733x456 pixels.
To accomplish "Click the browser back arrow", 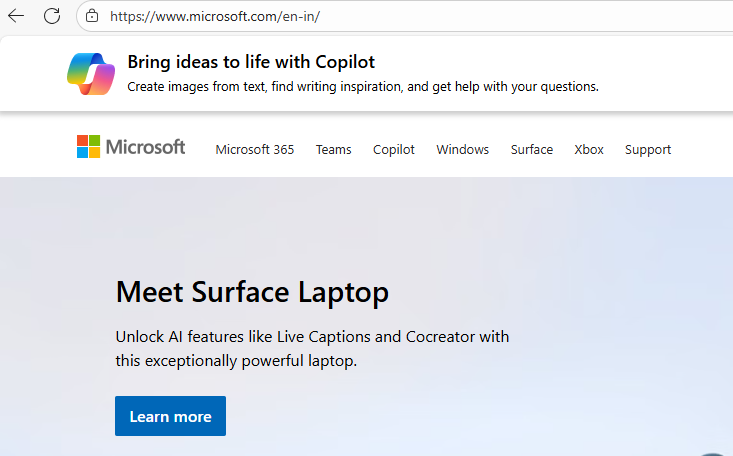I will click(16, 16).
